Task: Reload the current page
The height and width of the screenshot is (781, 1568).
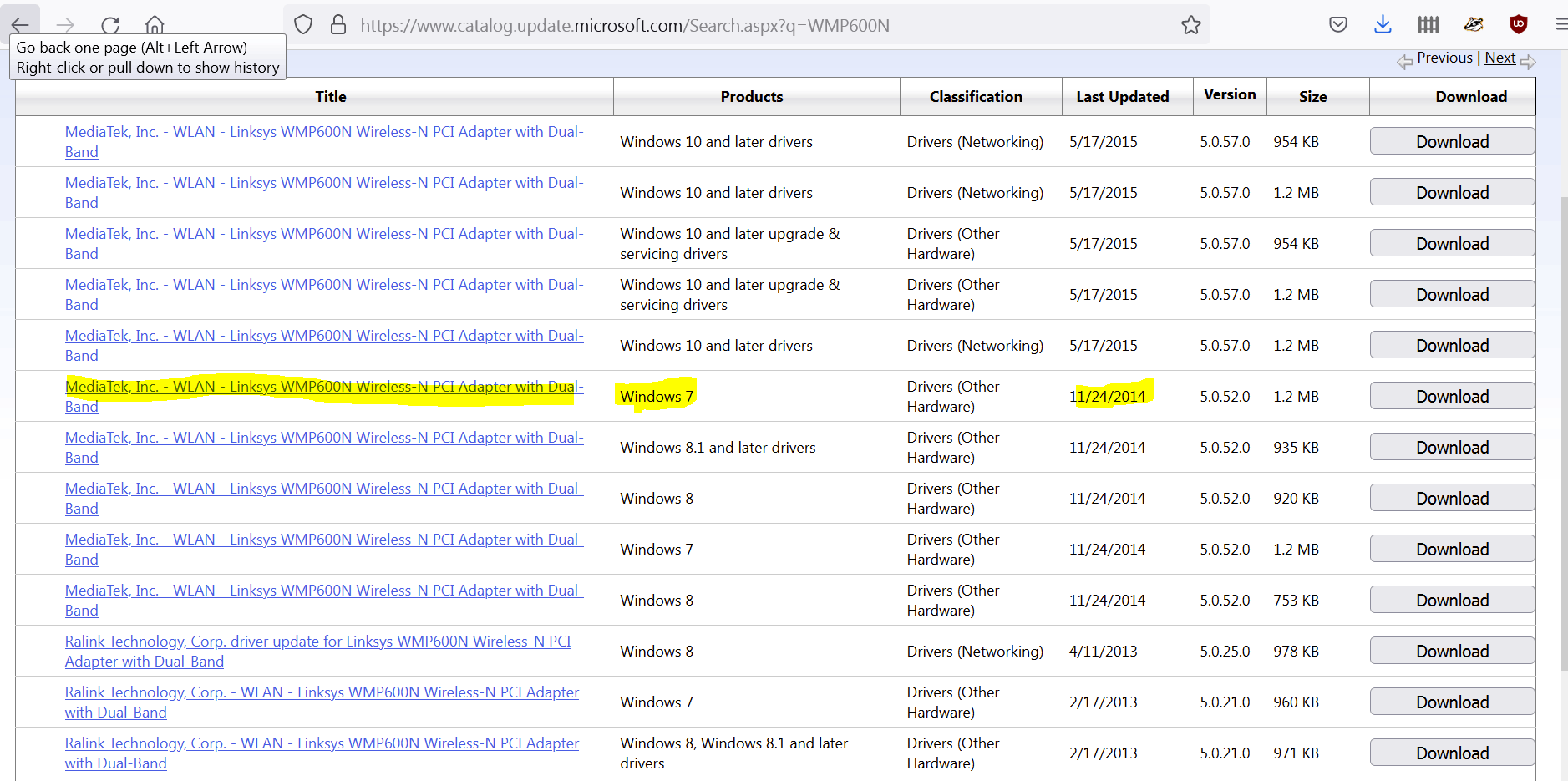Action: coord(110,25)
